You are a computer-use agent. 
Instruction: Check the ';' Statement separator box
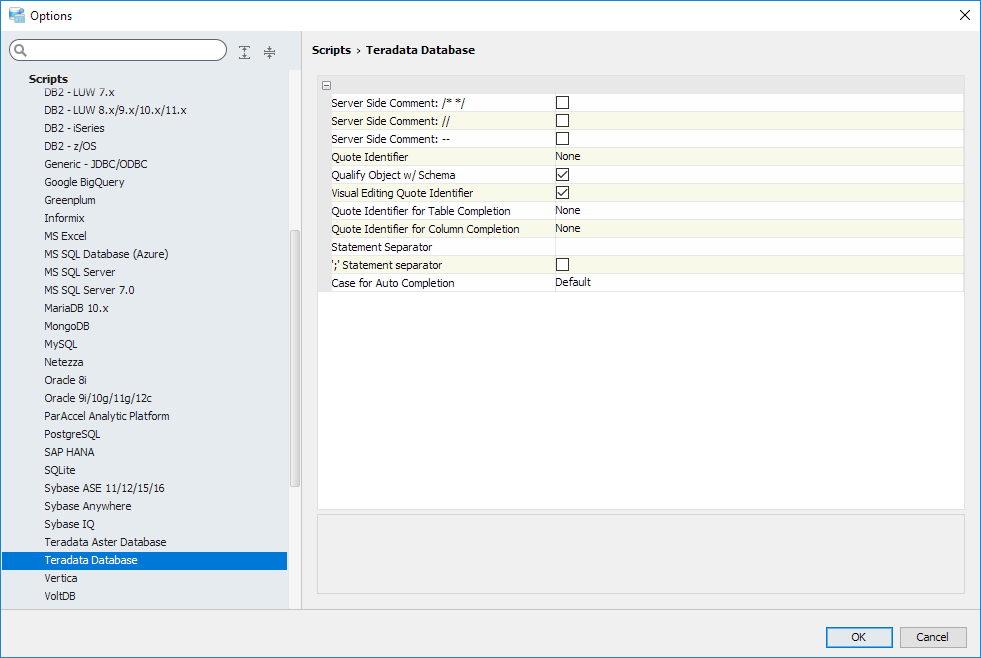point(562,264)
